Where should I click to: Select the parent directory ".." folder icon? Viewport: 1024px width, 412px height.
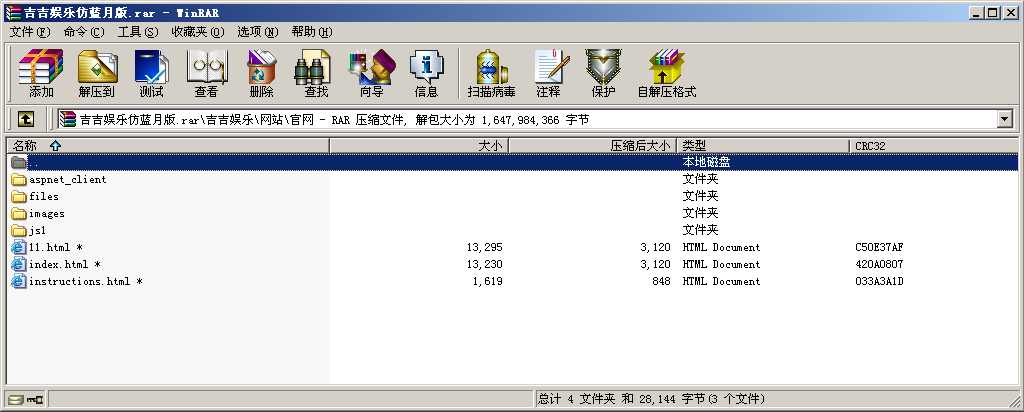point(19,163)
